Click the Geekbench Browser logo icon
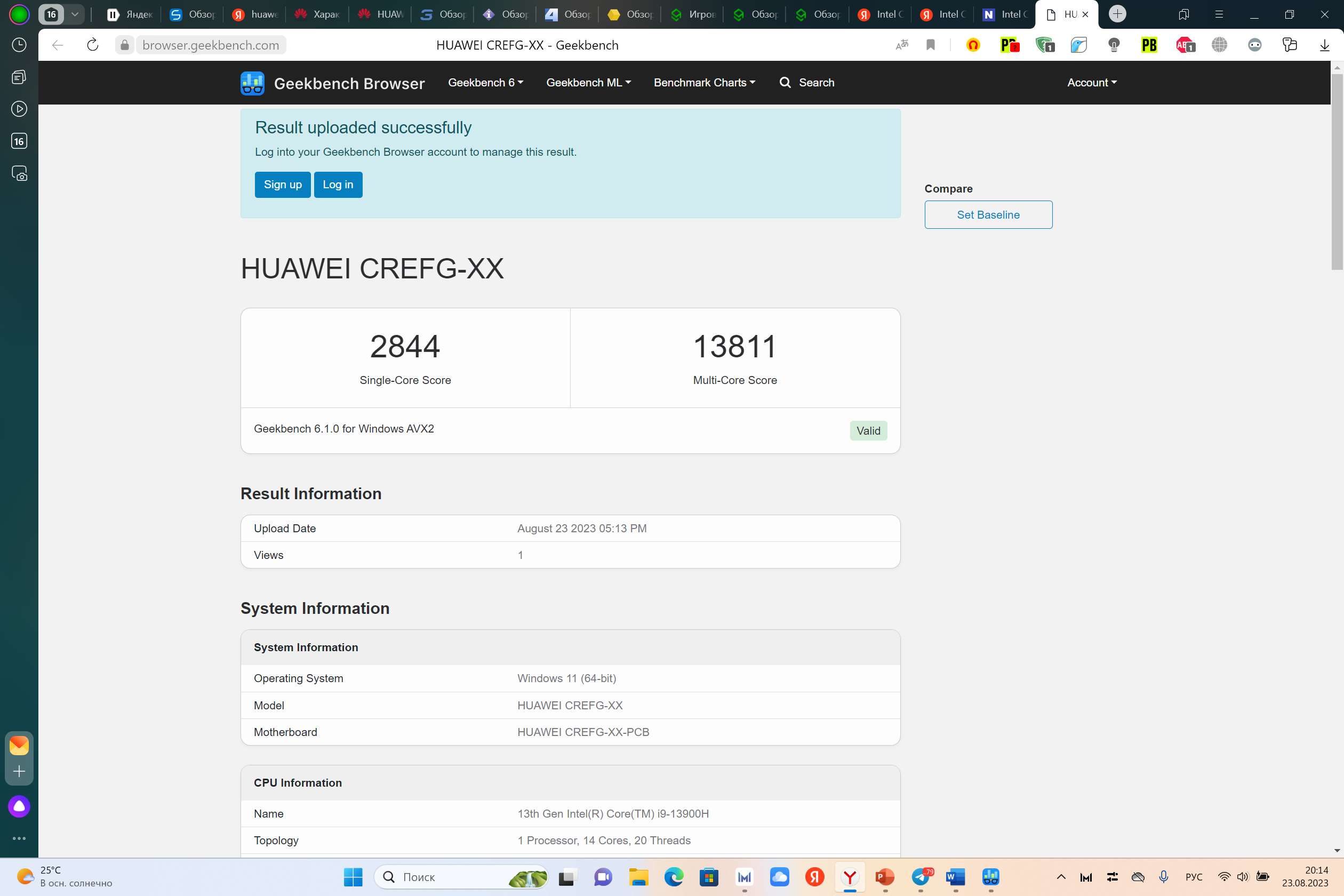This screenshot has height=896, width=1344. tap(252, 83)
